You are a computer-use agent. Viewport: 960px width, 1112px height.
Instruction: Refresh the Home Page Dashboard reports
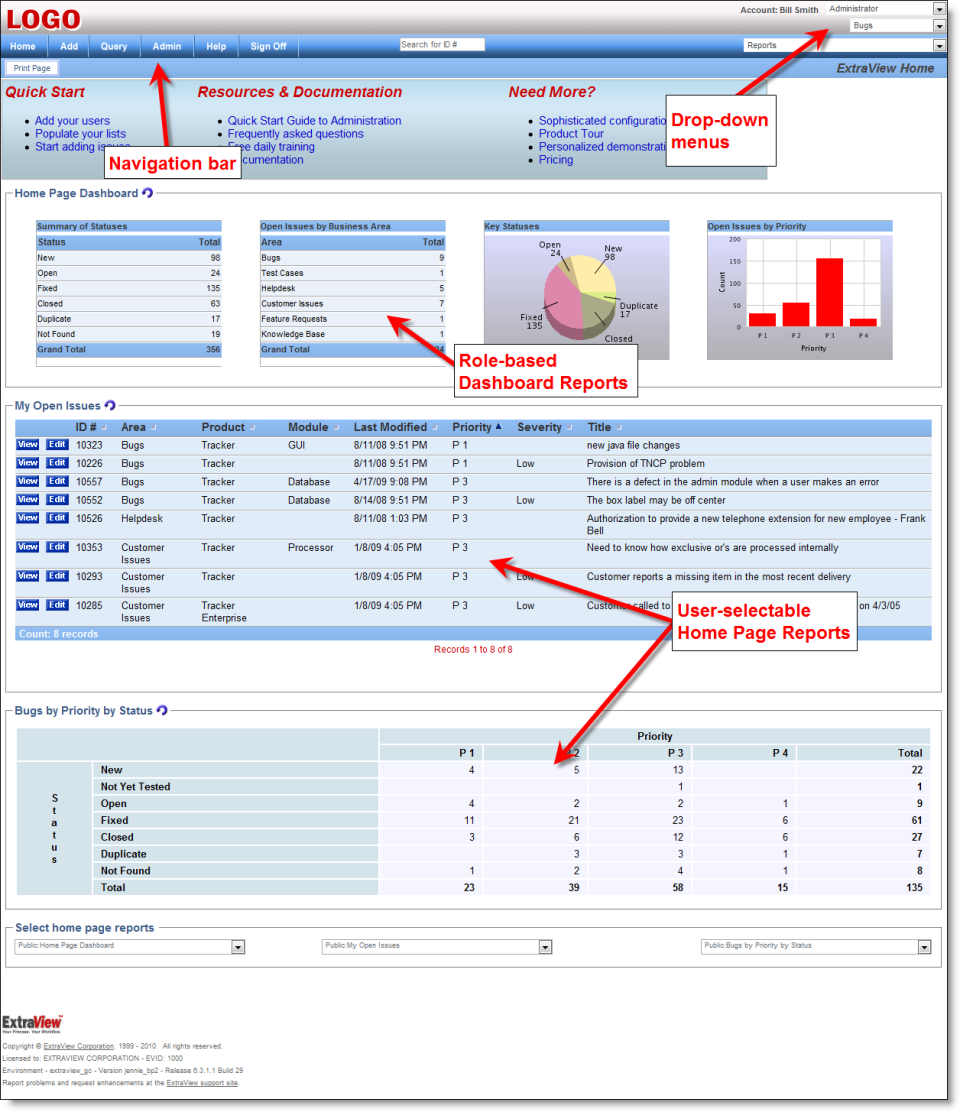click(x=146, y=192)
